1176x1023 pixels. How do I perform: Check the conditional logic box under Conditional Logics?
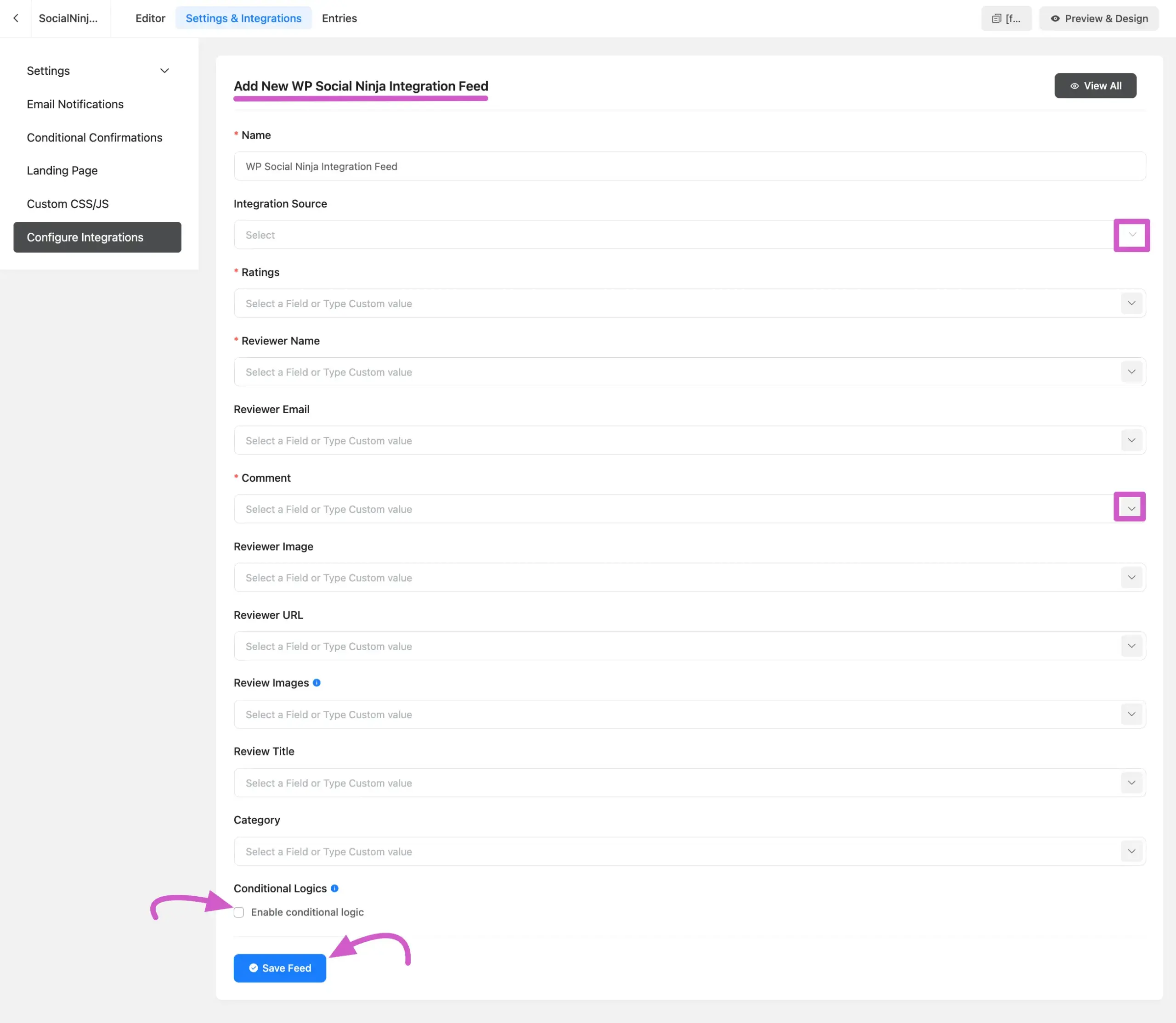tap(239, 912)
